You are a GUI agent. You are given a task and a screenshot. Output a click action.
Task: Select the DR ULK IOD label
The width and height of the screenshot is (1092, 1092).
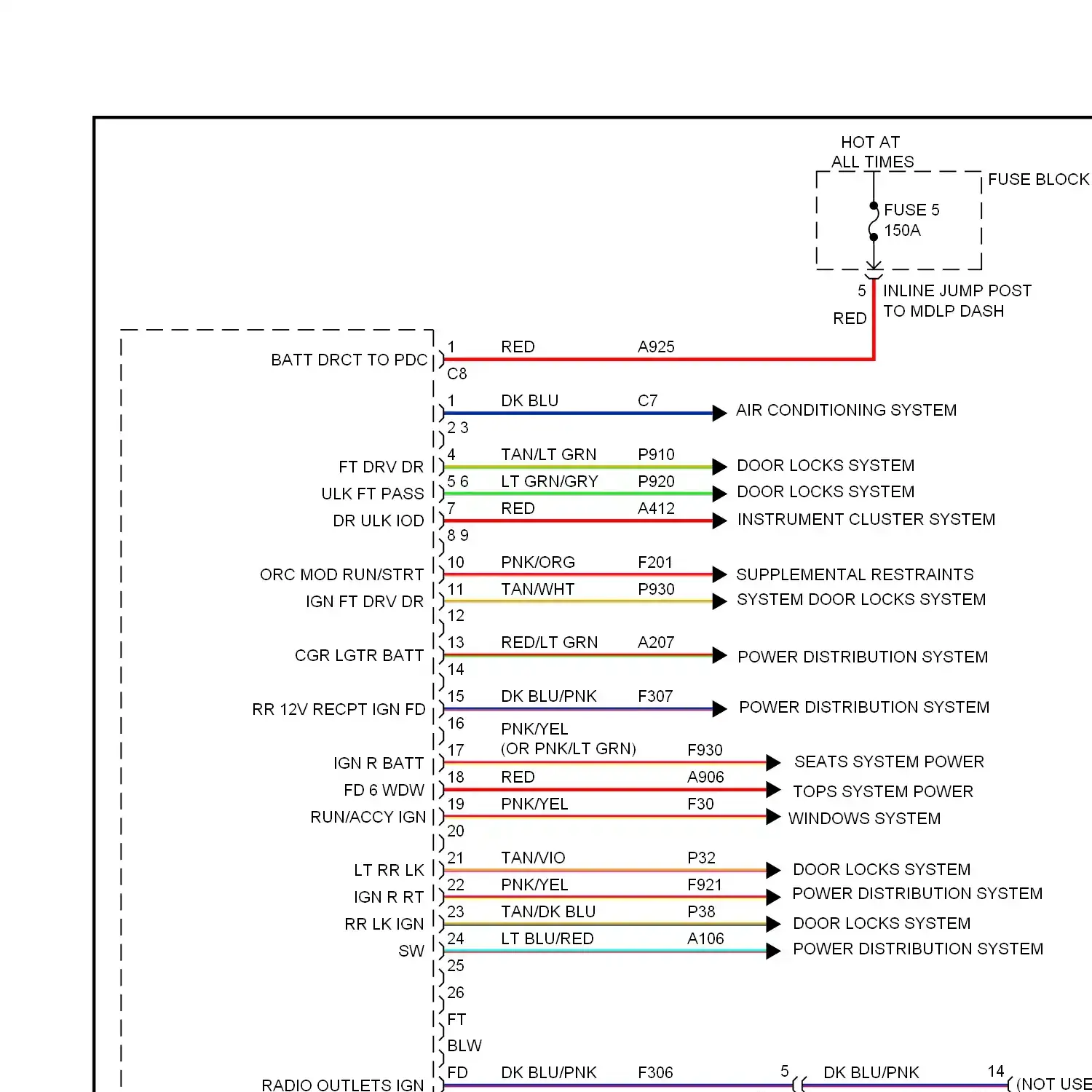pyautogui.click(x=379, y=521)
